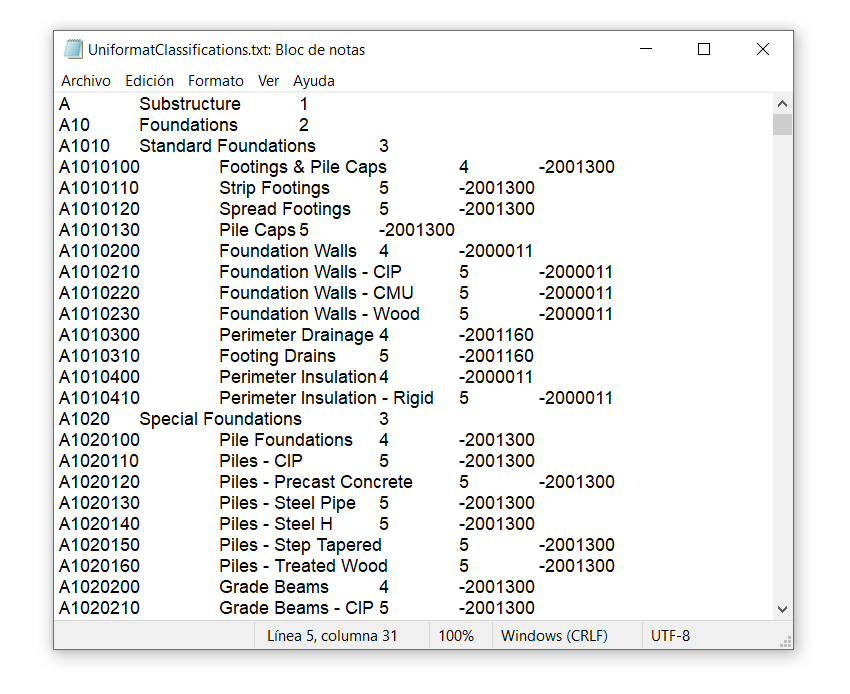Click the scrollbar up arrow
The height and width of the screenshot is (694, 850).
[782, 104]
